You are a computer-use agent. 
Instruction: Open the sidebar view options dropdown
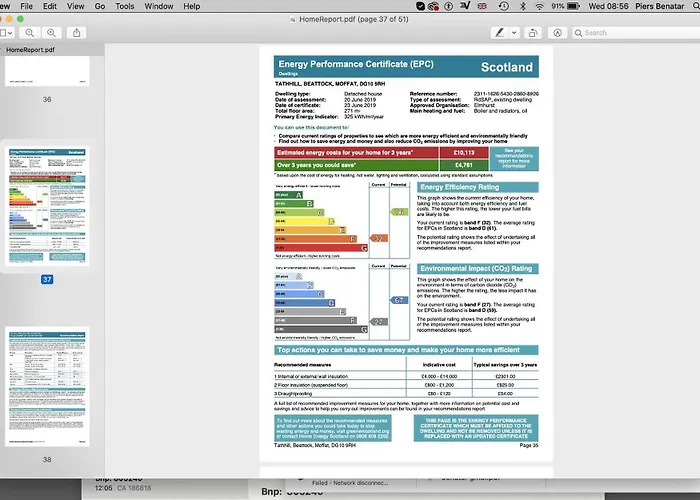tap(6, 33)
